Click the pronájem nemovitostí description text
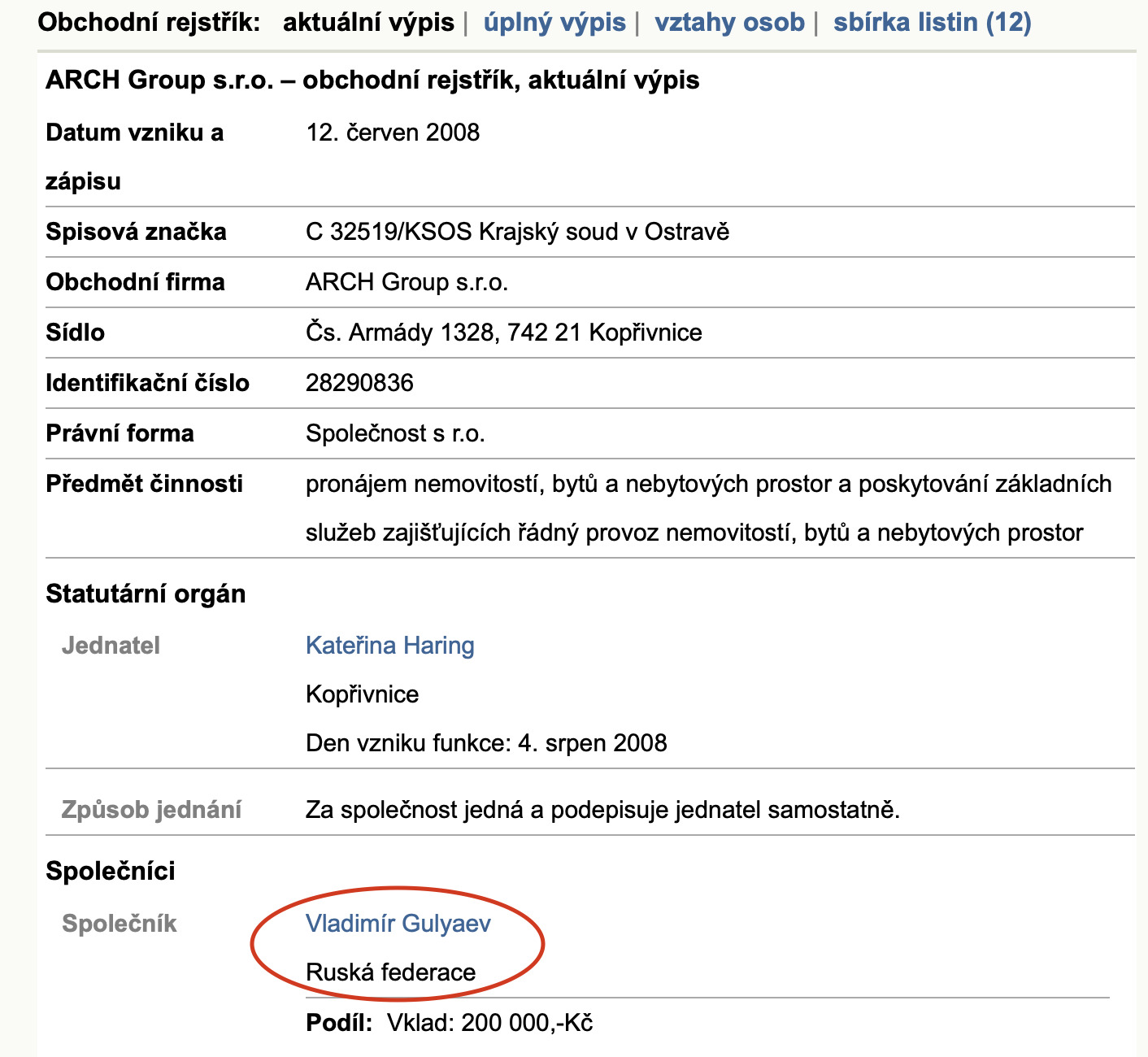The height and width of the screenshot is (1057, 1148). pos(708,508)
